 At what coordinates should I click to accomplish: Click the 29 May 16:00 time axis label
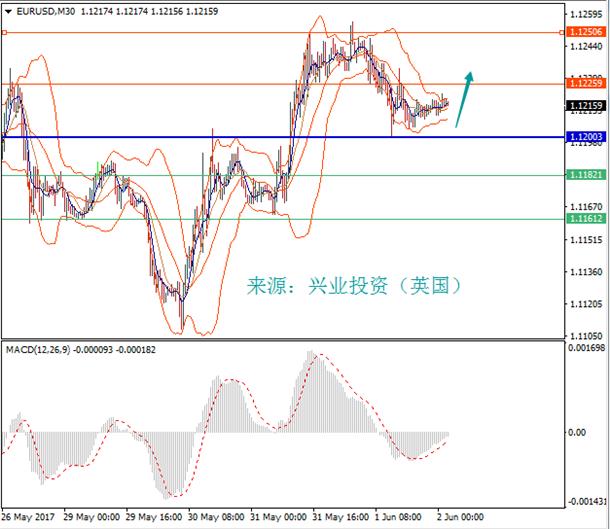tap(154, 517)
